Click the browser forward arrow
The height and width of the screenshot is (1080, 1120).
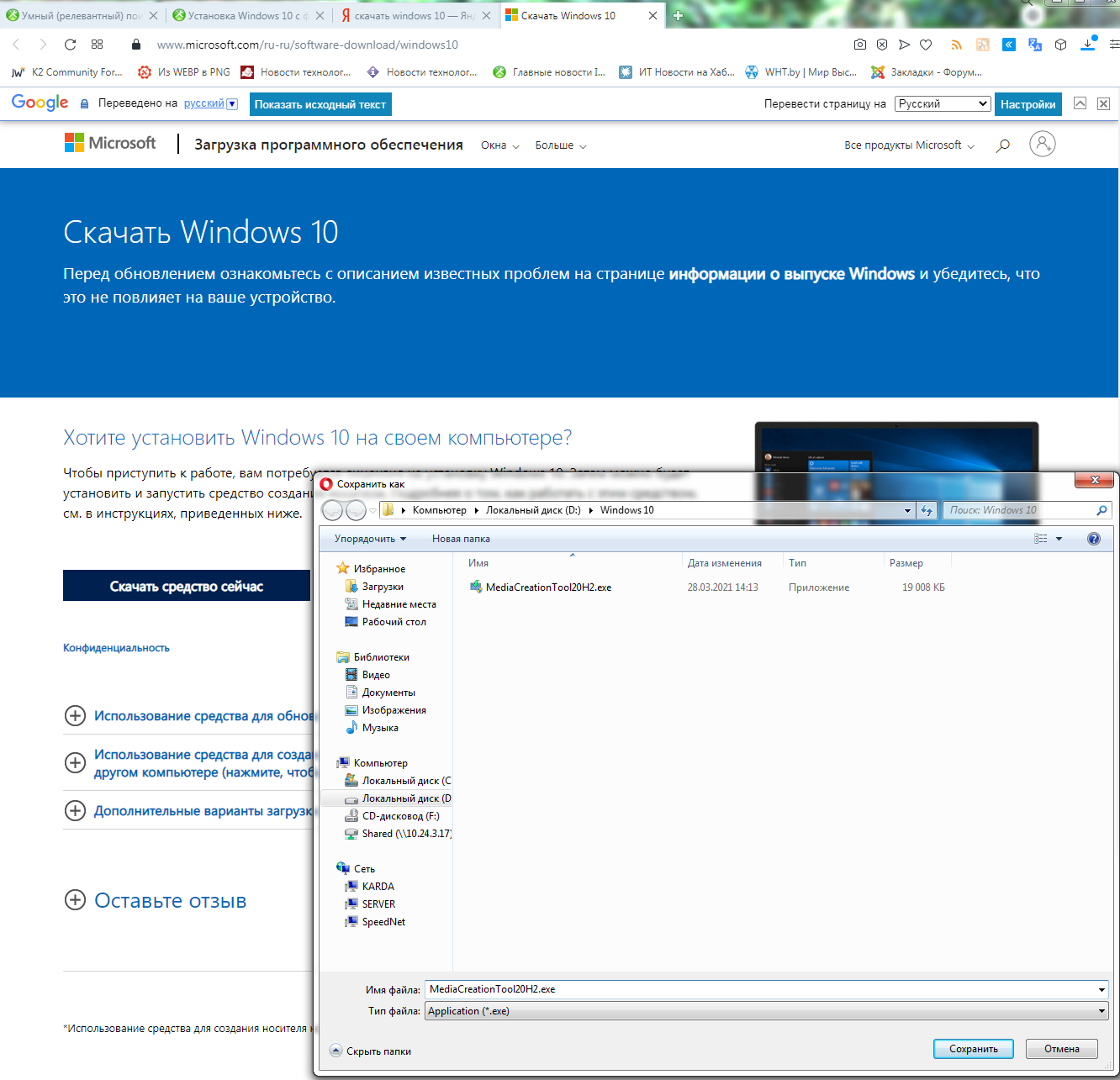click(43, 45)
